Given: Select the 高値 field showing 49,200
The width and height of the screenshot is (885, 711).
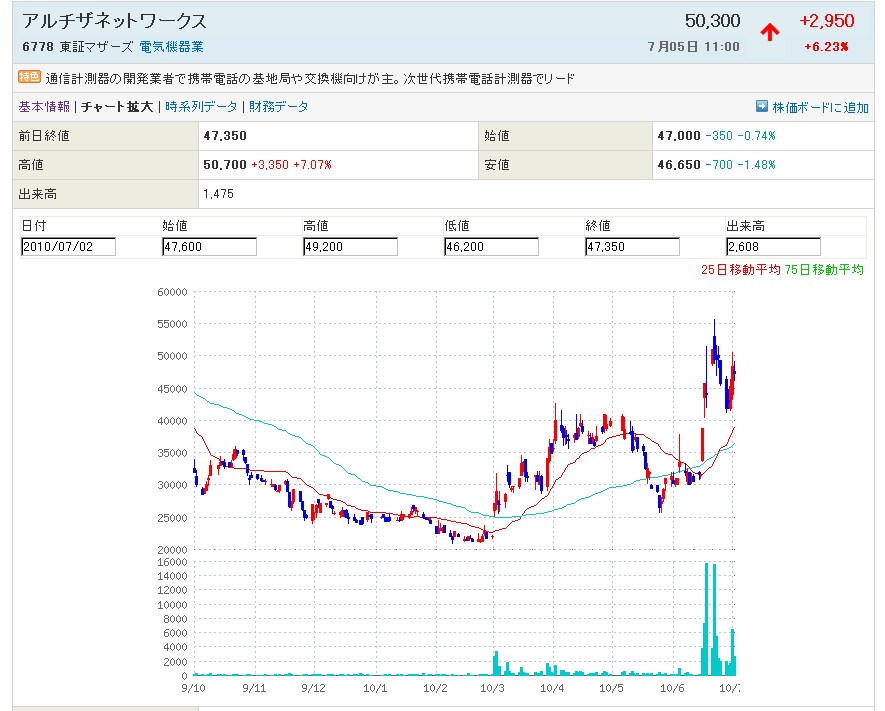Looking at the screenshot, I should tap(350, 247).
